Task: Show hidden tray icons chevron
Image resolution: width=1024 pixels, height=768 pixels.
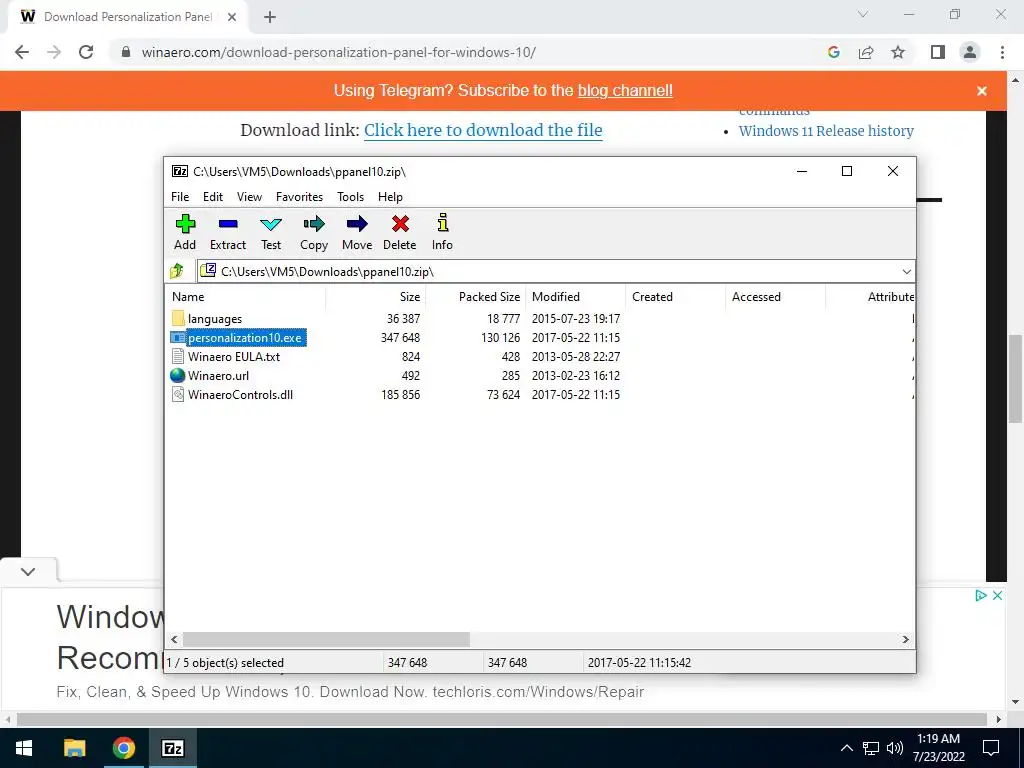Action: tap(846, 748)
